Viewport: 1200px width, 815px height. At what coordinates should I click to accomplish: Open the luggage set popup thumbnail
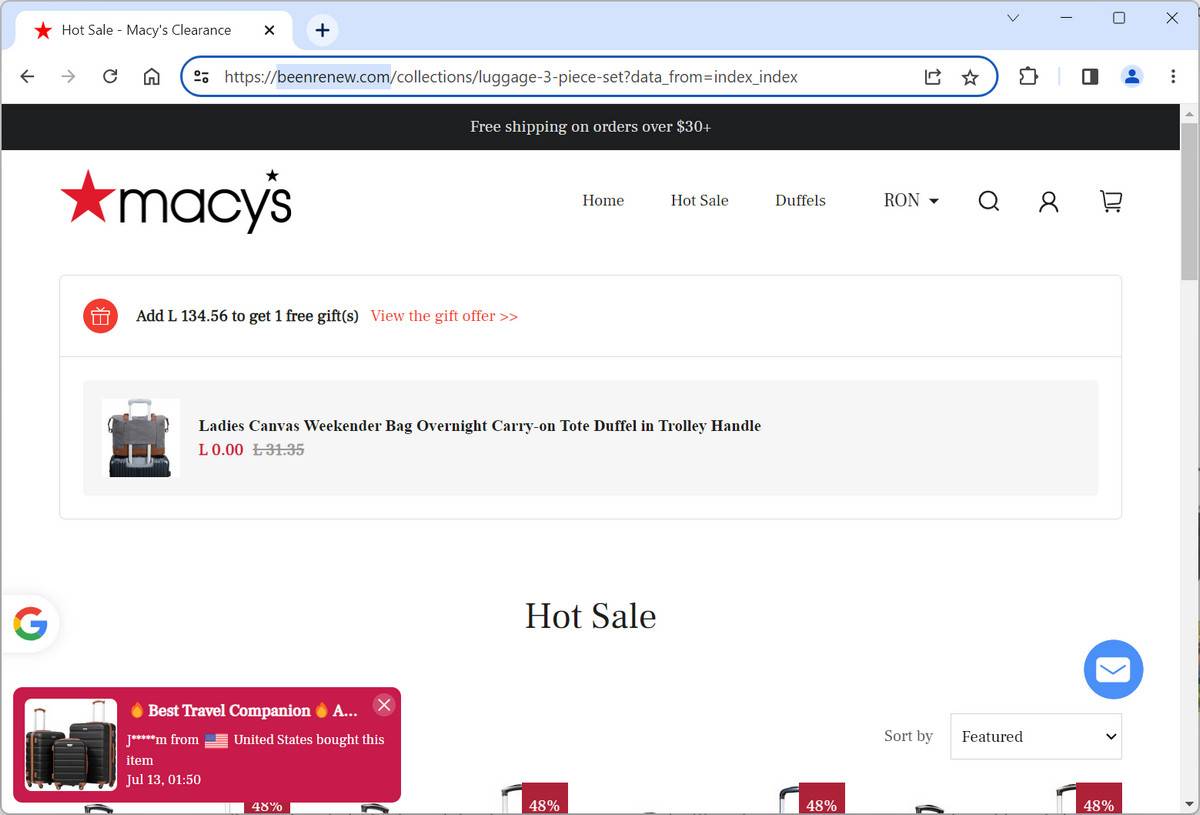point(71,745)
